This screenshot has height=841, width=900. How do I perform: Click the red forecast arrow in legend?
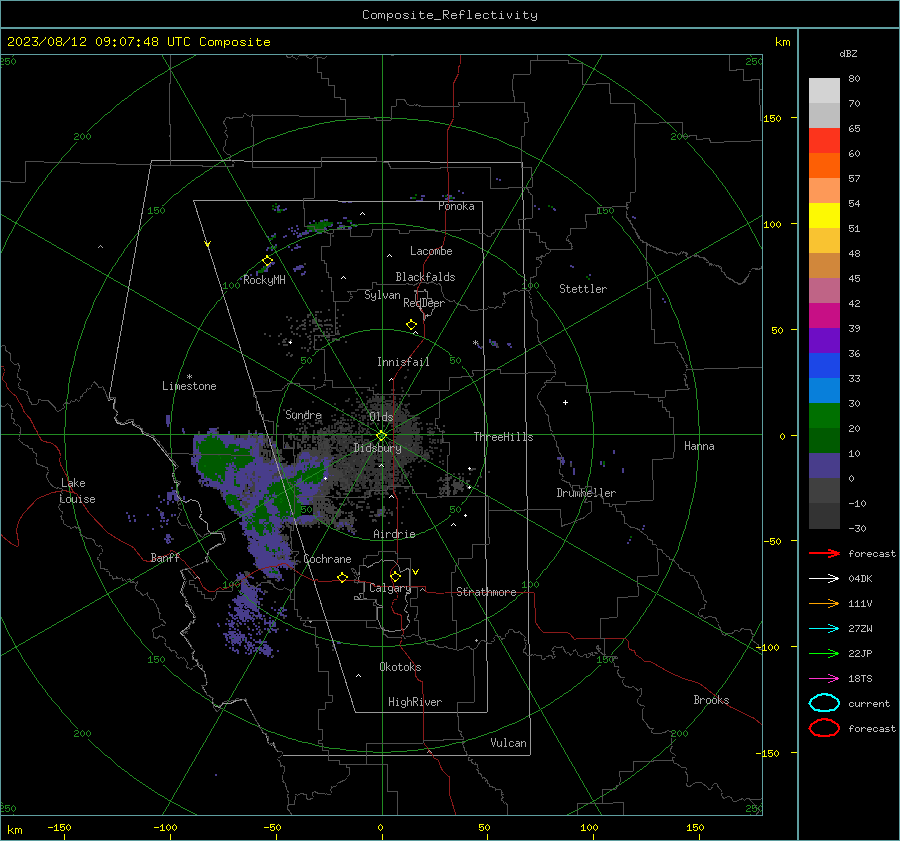pos(824,553)
